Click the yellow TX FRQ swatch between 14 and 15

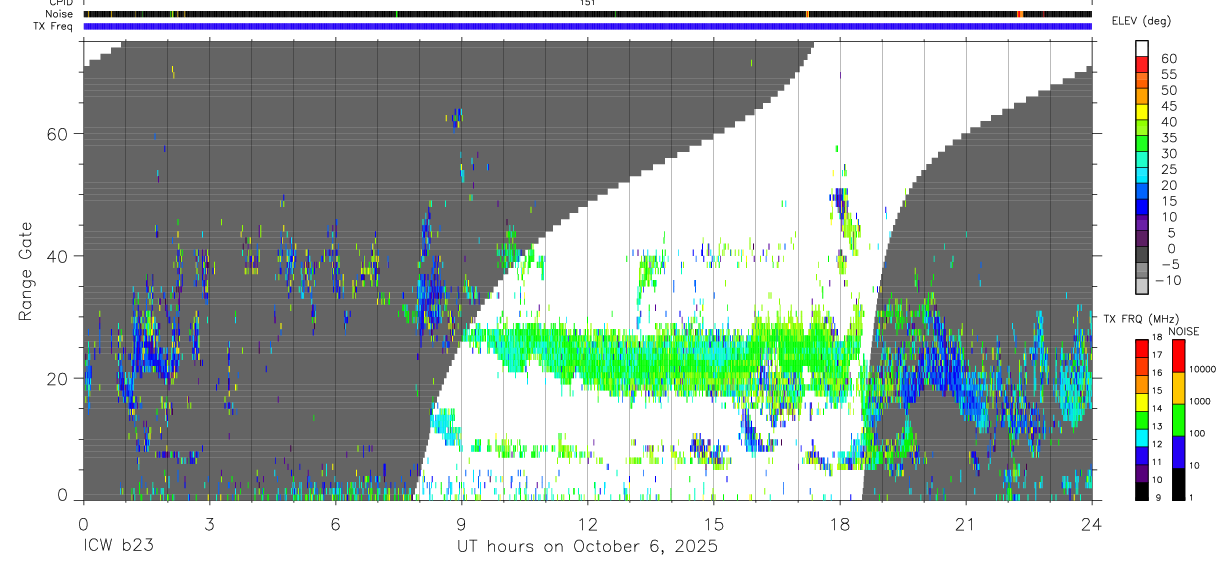tap(1142, 401)
